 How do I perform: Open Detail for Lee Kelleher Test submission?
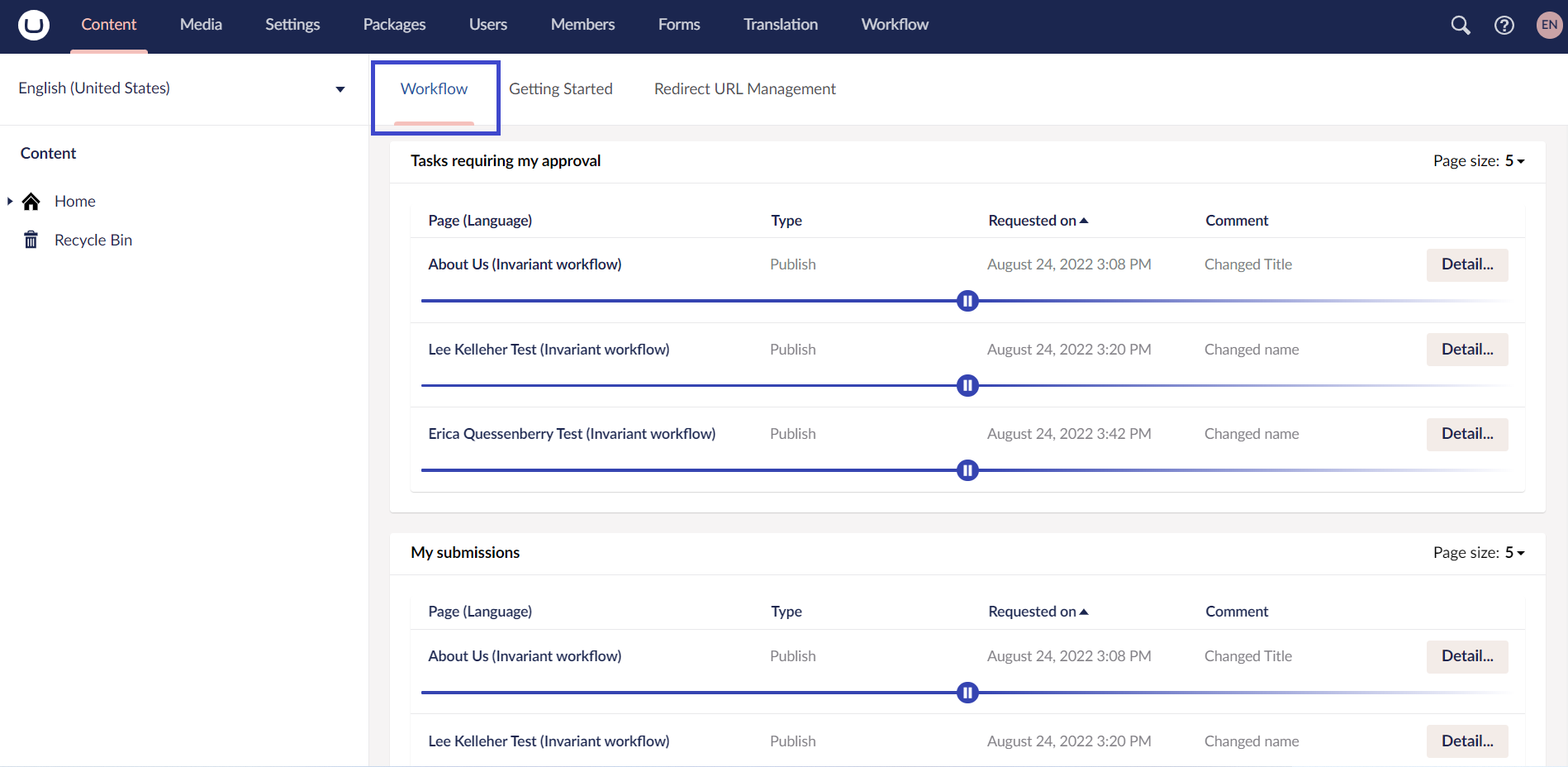point(1467,741)
